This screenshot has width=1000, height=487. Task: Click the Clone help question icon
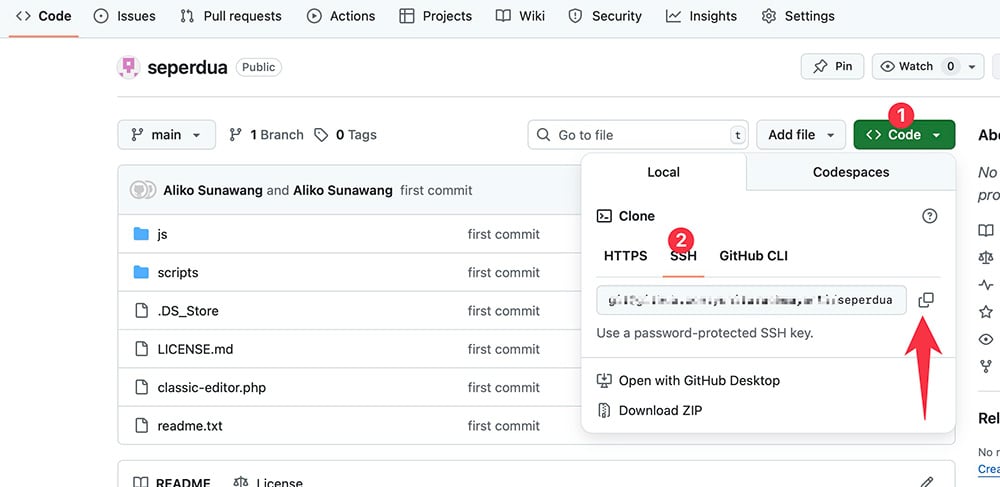tap(930, 216)
